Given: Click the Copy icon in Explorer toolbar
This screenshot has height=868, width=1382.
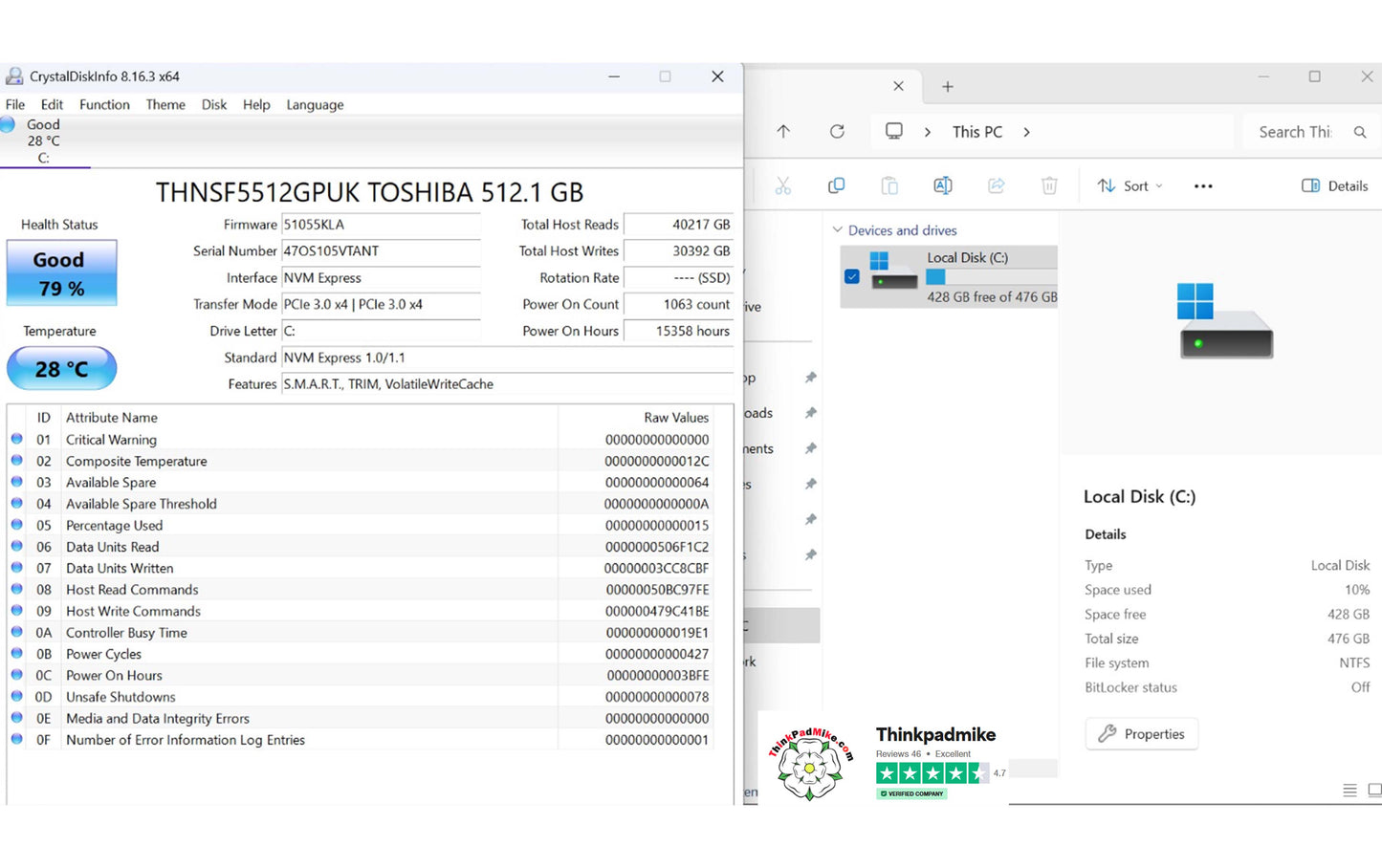Looking at the screenshot, I should pyautogui.click(x=836, y=185).
